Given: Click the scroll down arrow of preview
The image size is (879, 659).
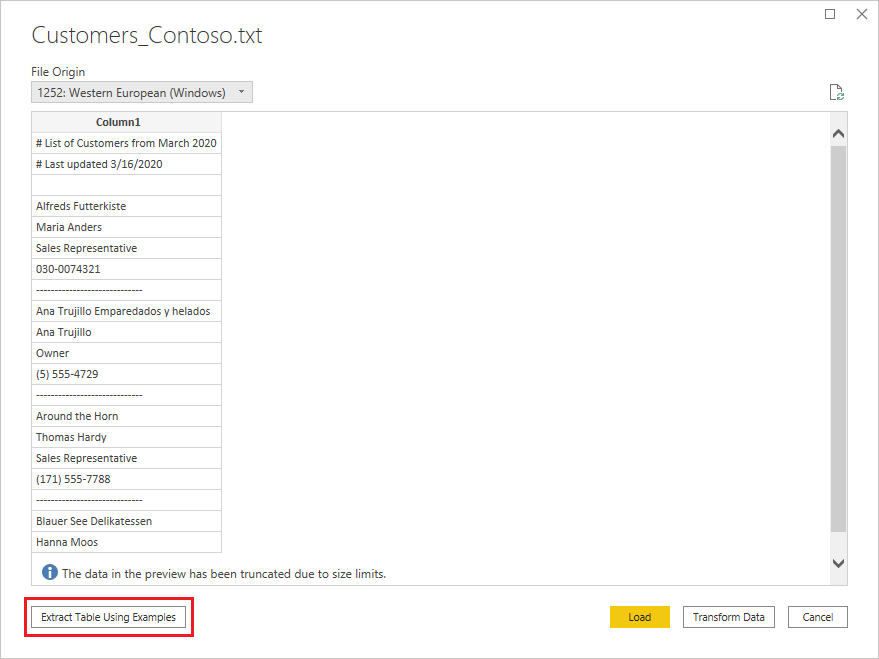Looking at the screenshot, I should click(x=839, y=563).
